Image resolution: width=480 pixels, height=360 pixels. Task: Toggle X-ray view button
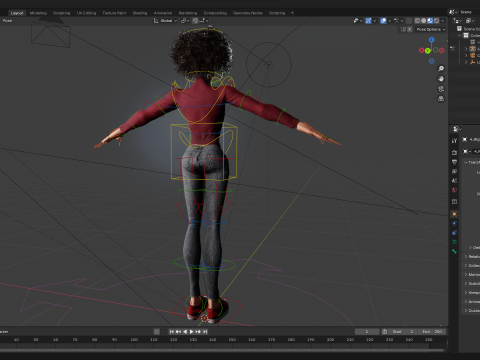[x=409, y=21]
